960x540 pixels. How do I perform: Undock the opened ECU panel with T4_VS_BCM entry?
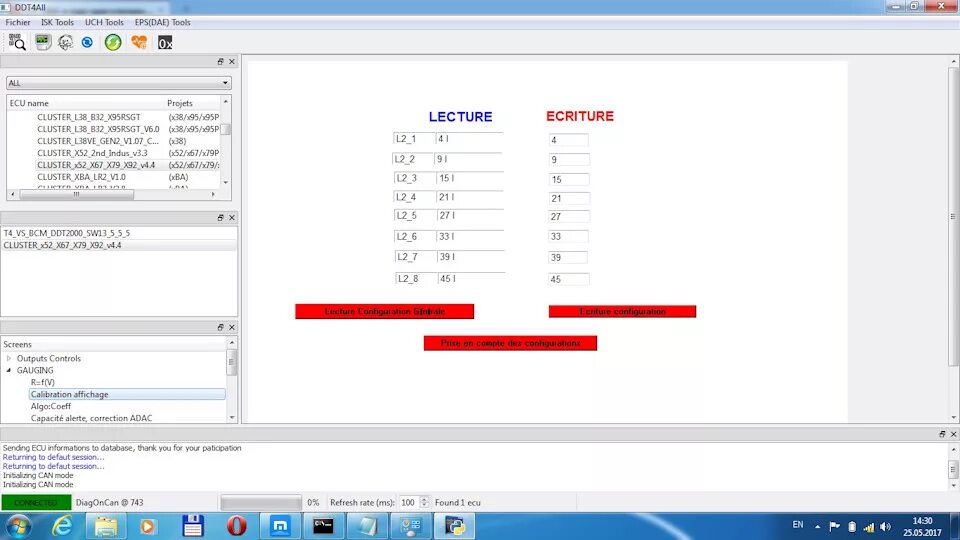click(x=220, y=217)
